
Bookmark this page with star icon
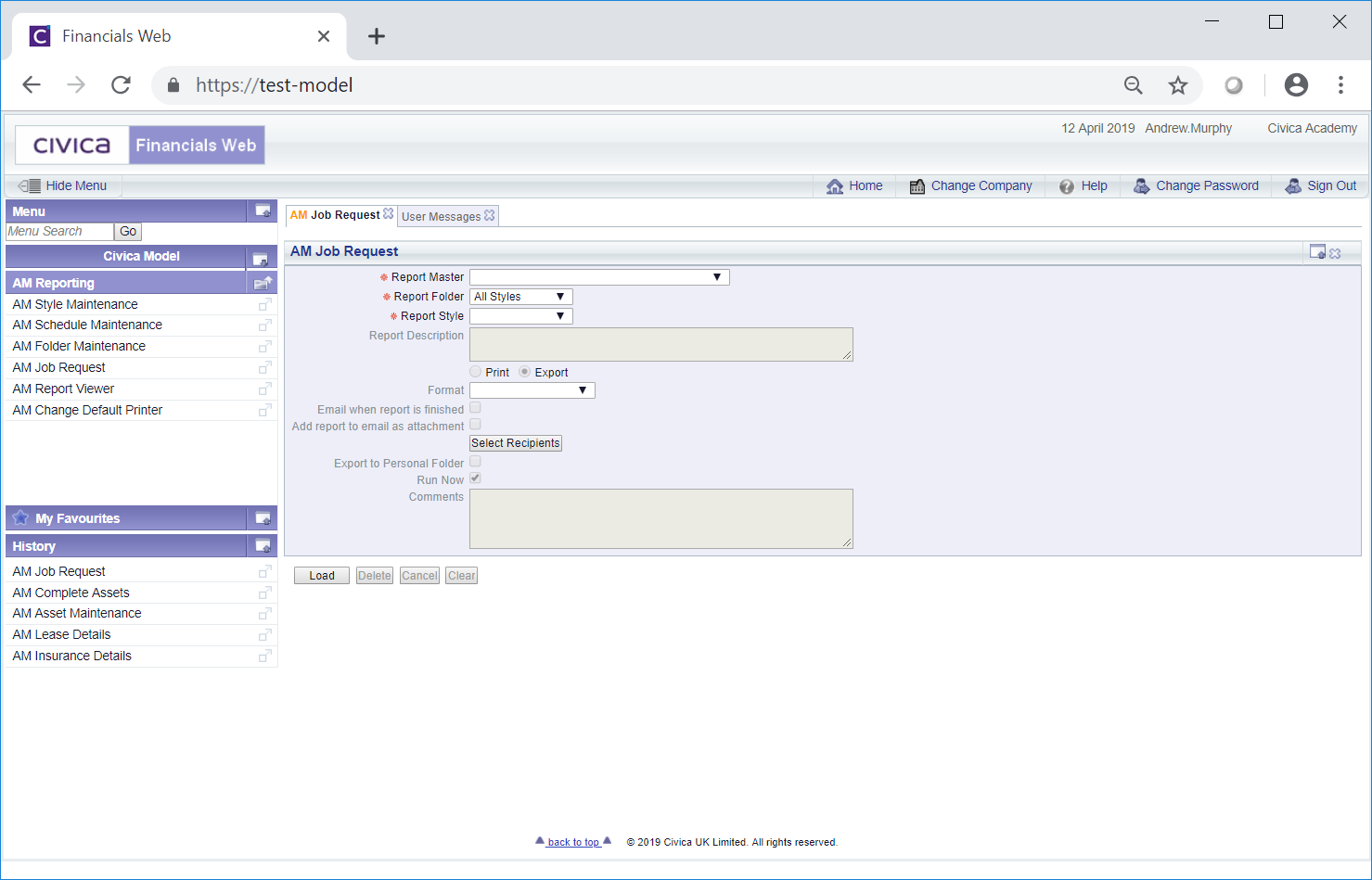(1177, 85)
